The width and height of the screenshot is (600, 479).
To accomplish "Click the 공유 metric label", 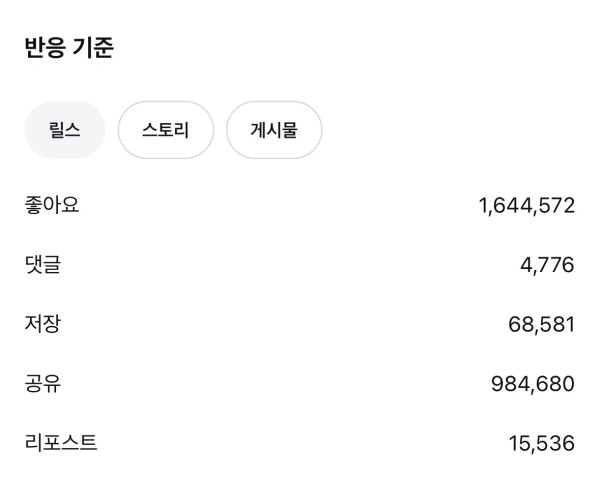I will click(43, 383).
